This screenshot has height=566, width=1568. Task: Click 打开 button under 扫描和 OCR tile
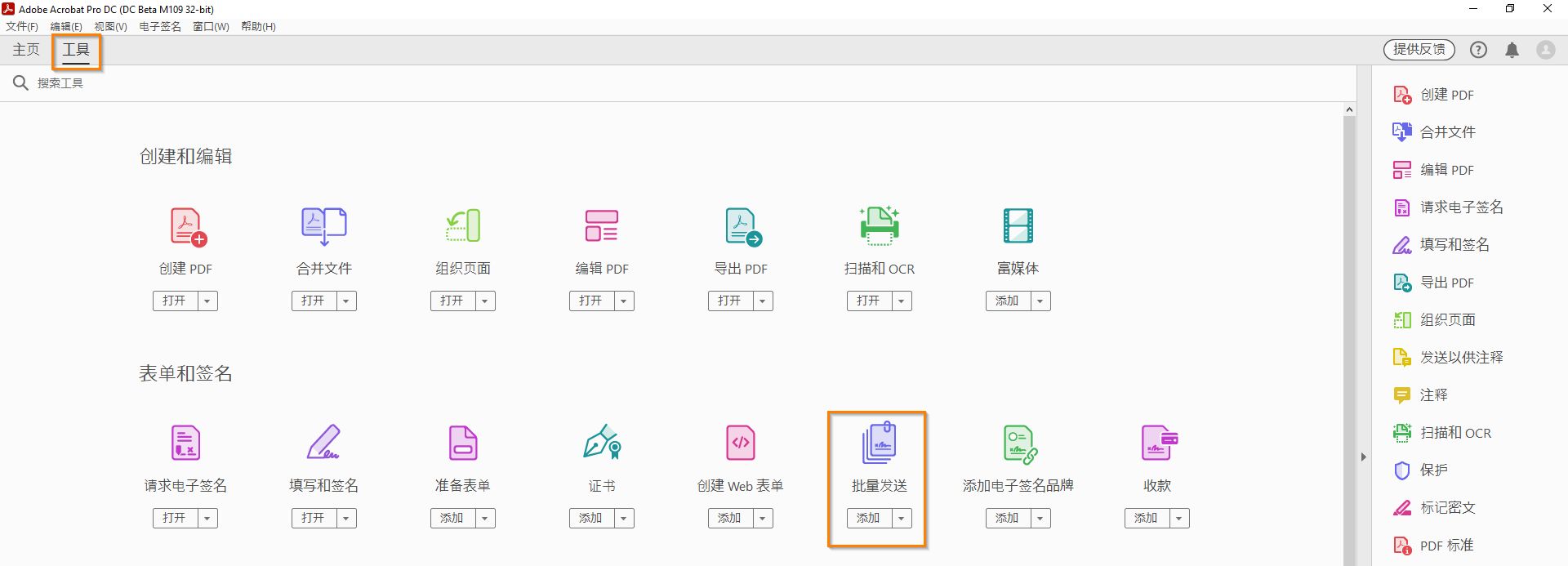click(869, 301)
